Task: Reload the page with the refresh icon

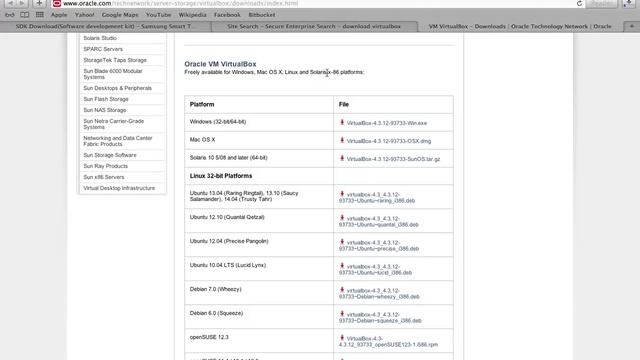Action: coord(579,3)
